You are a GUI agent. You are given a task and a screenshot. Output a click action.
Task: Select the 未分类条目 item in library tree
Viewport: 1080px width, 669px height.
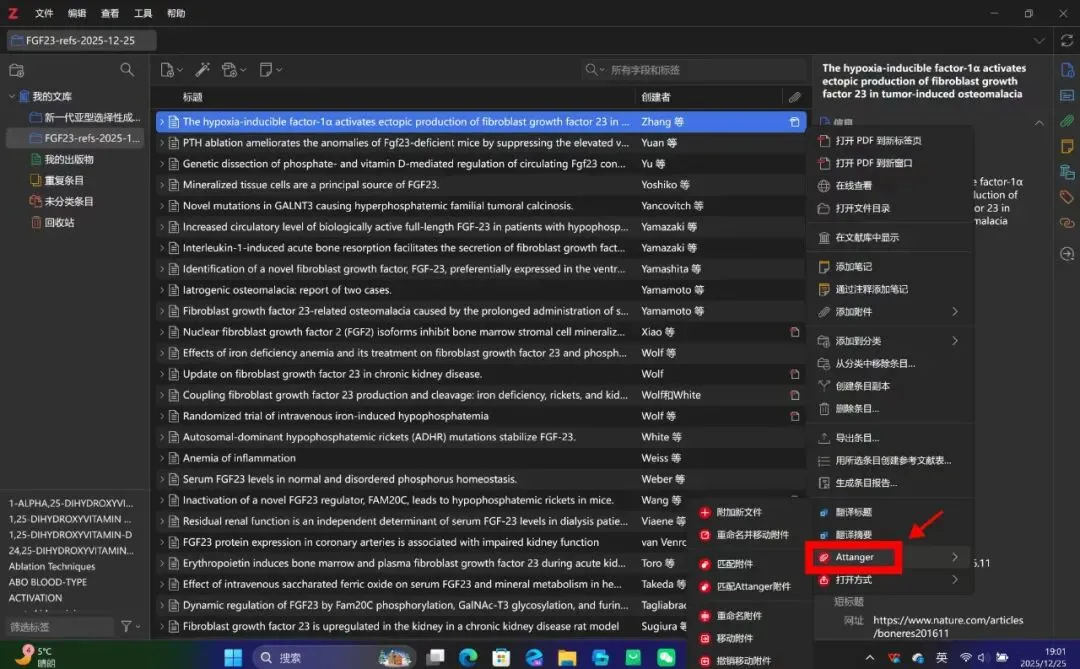click(x=62, y=201)
